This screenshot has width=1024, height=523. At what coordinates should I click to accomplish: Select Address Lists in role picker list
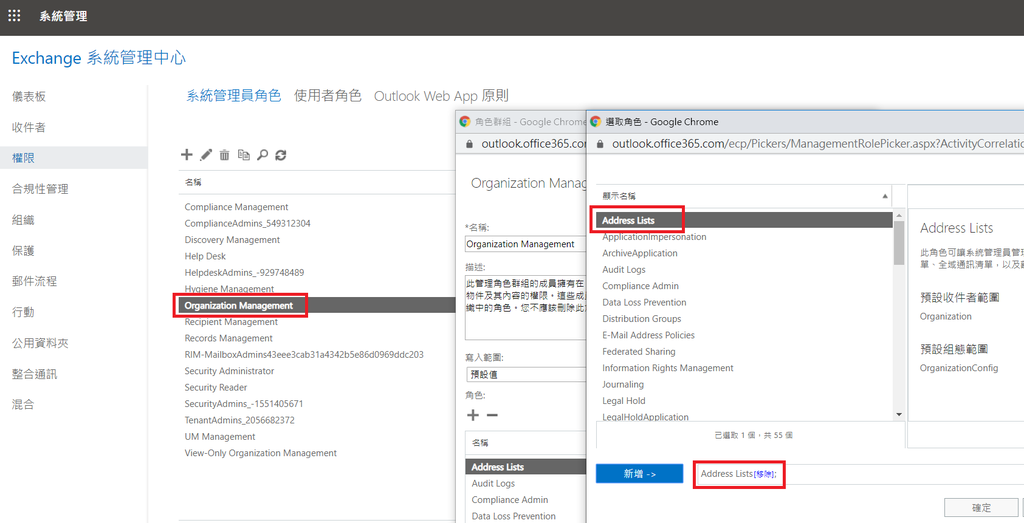(x=744, y=220)
